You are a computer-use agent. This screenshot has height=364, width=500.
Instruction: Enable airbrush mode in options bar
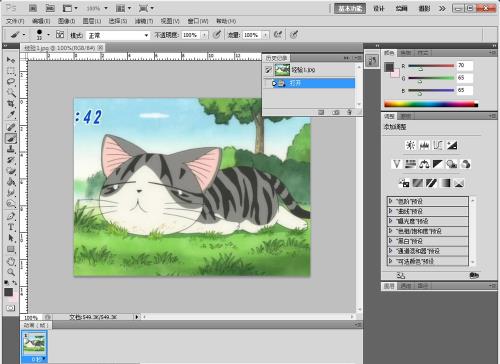(x=278, y=34)
